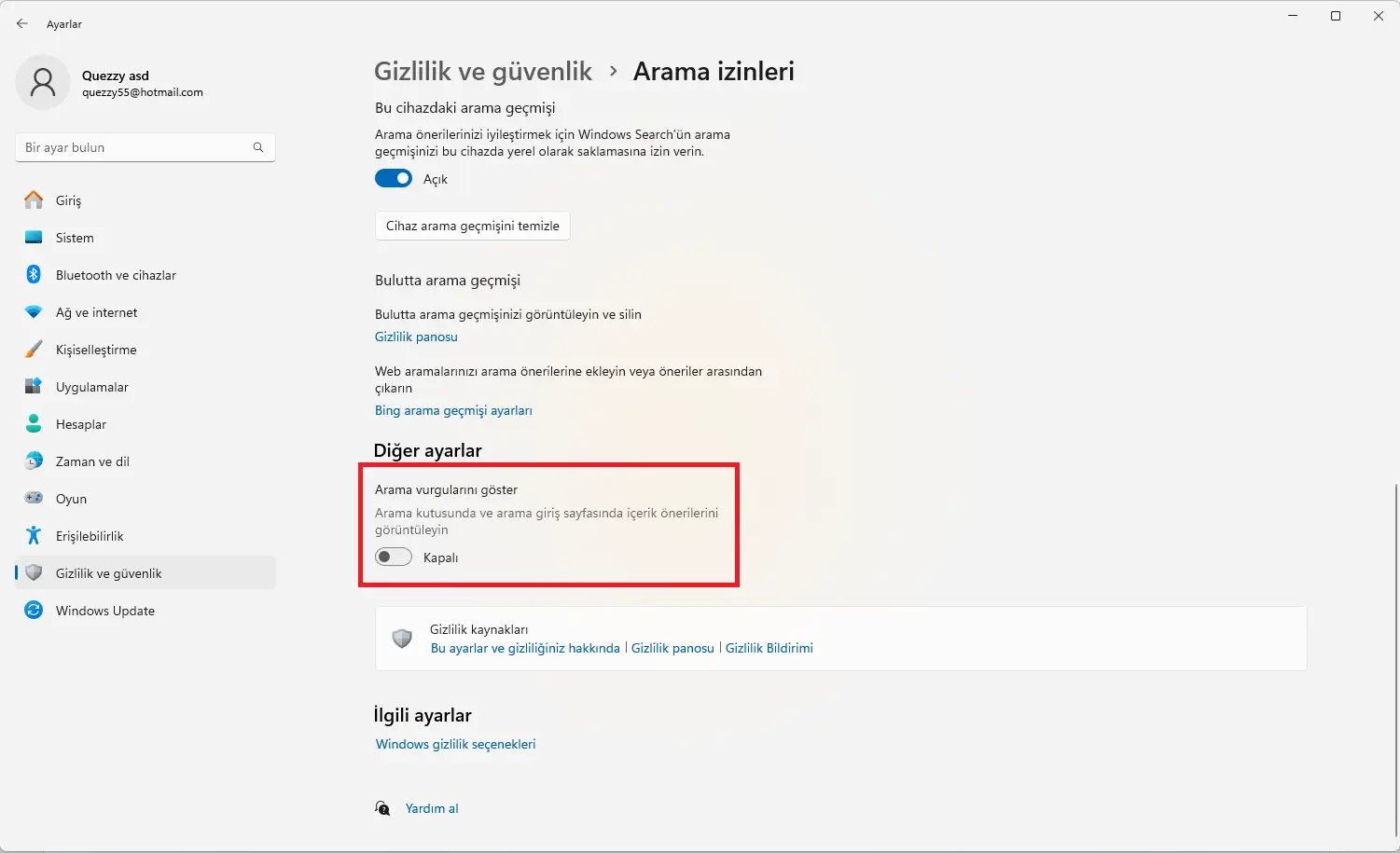The height and width of the screenshot is (853, 1400).
Task: Open Kişiselleştirme brush icon
Action: tap(34, 350)
